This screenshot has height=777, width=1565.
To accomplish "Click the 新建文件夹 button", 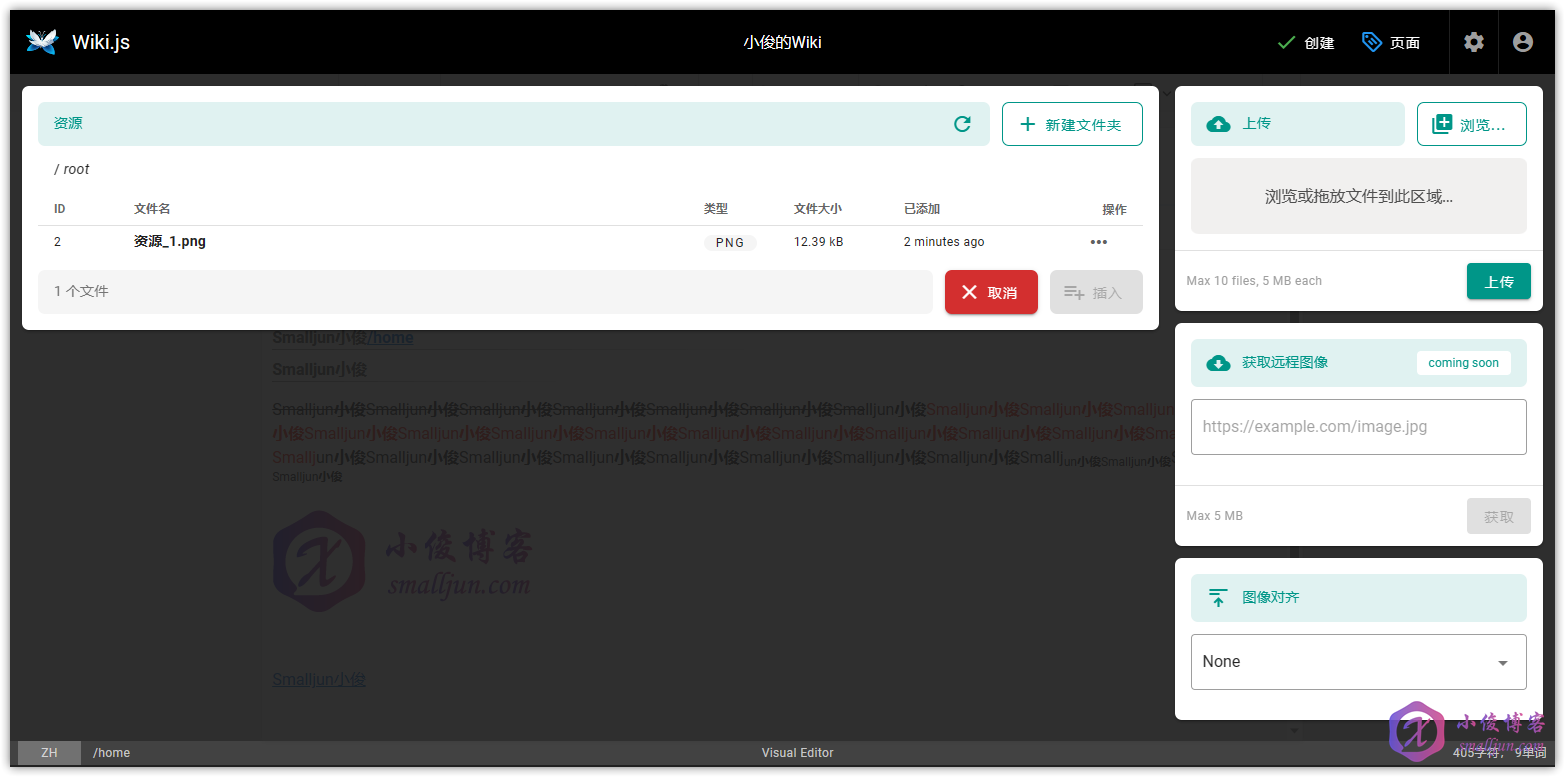I will 1072,124.
